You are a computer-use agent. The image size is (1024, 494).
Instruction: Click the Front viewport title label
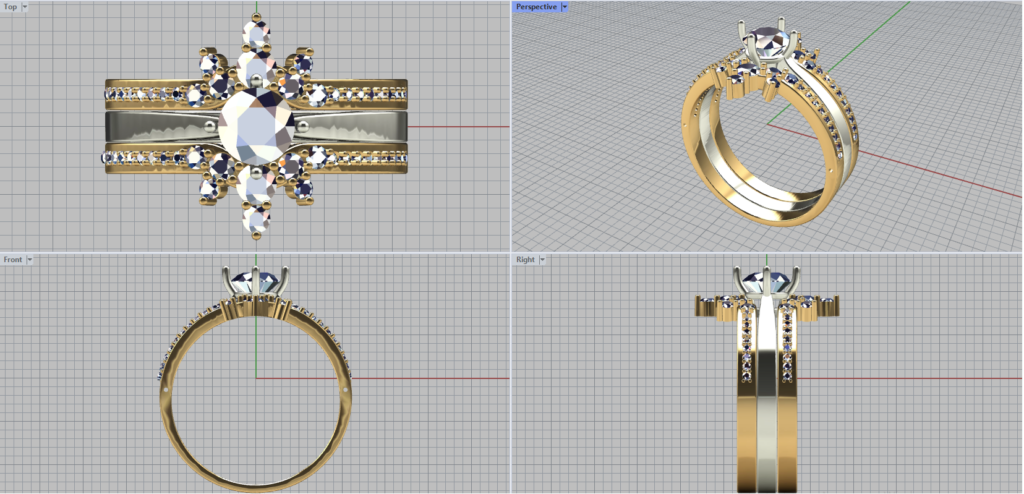point(13,259)
